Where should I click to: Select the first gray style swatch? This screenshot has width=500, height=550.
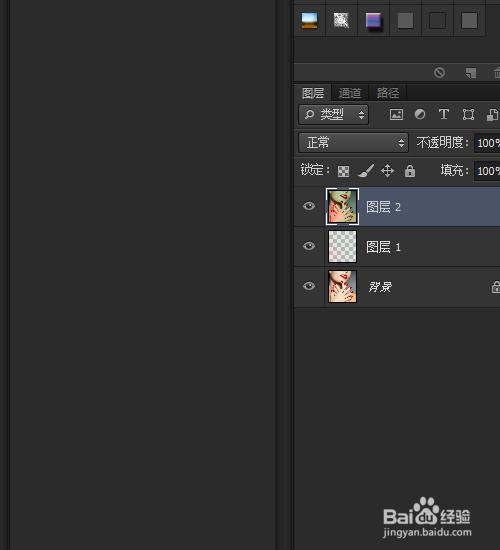point(405,20)
